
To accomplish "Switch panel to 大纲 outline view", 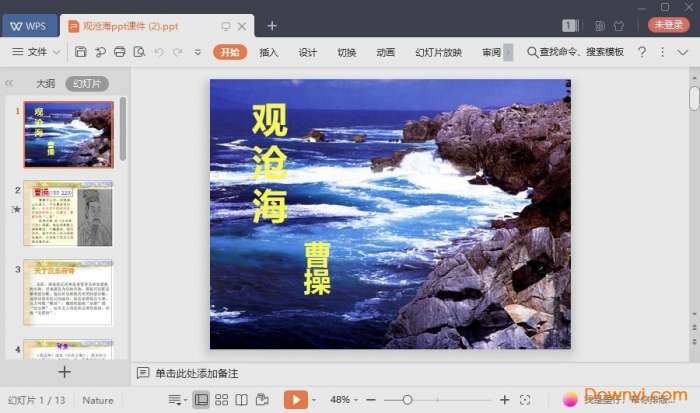I will click(45, 84).
